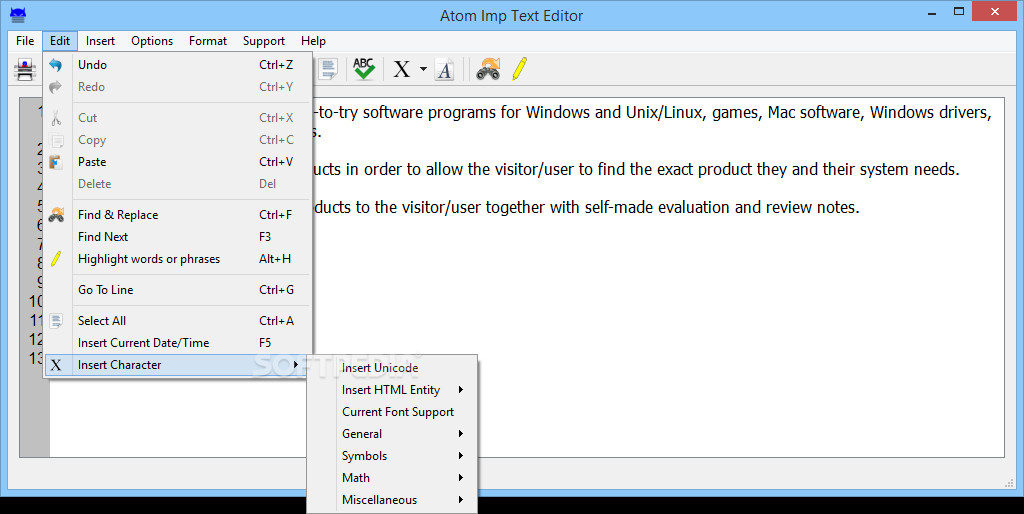Expand the Insert Character submenu

pyautogui.click(x=178, y=365)
